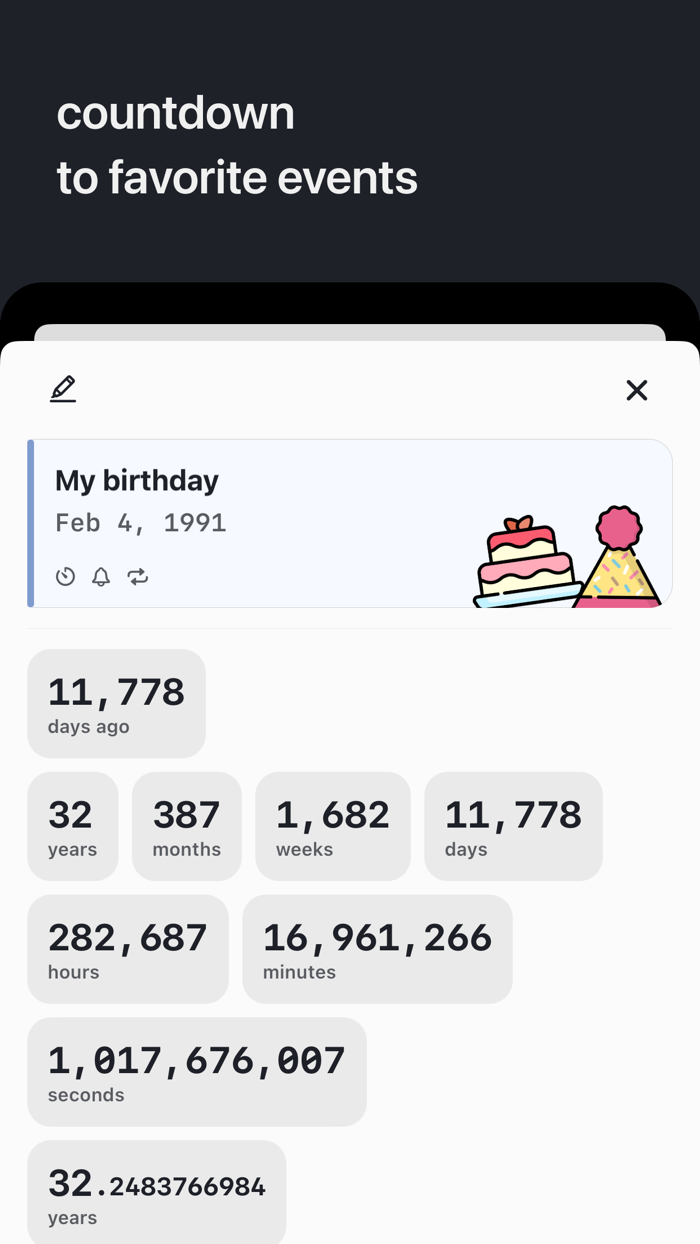The height and width of the screenshot is (1244, 700).
Task: Select the 11,778 days ago chip
Action: click(116, 703)
